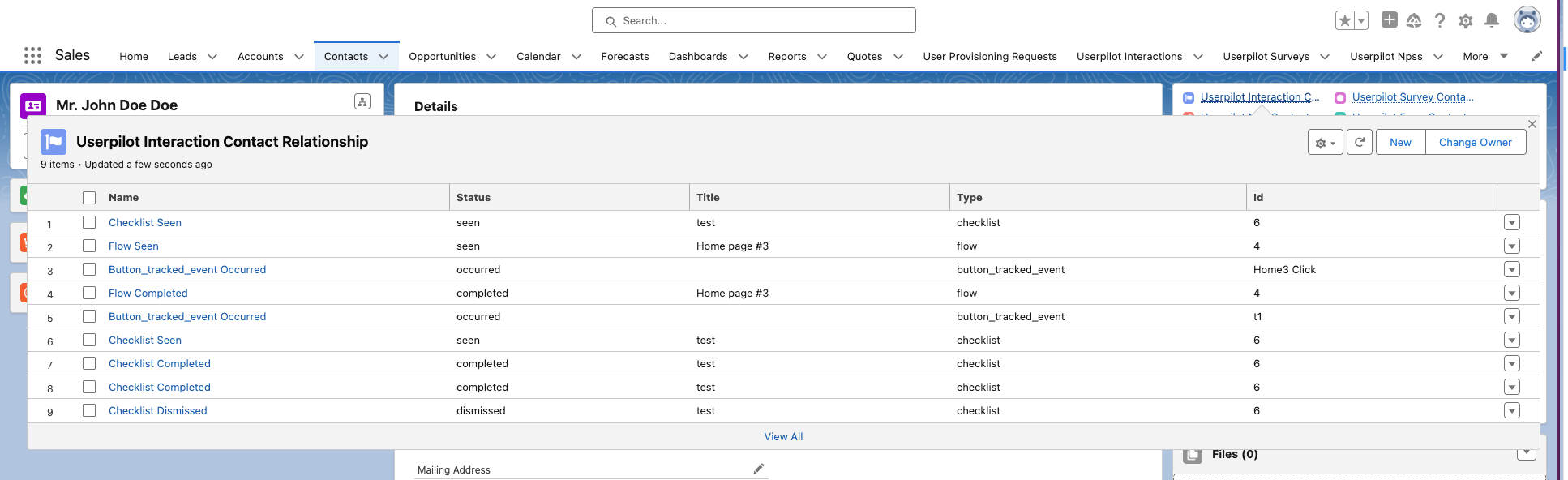Expand the Contacts tab chevron menu

[x=383, y=57]
